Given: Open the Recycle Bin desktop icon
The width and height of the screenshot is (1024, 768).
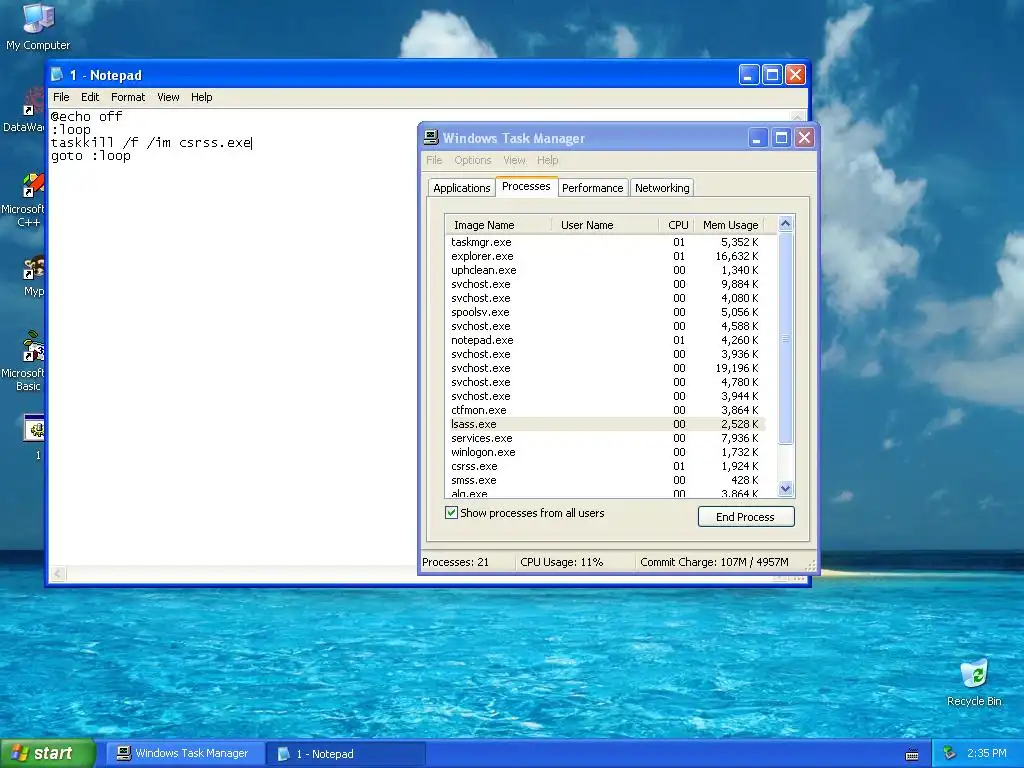Looking at the screenshot, I should (x=974, y=683).
